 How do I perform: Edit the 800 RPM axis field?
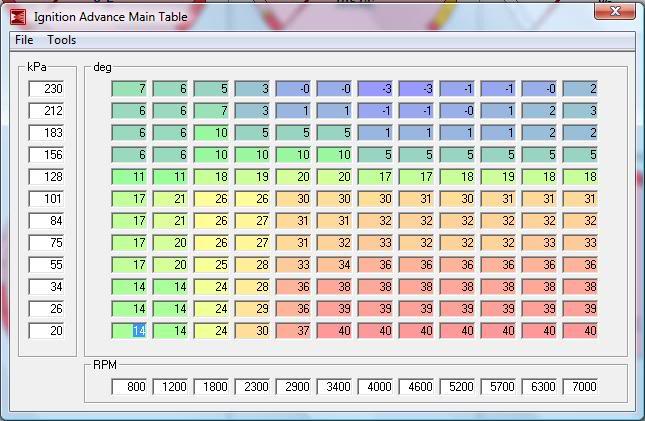pos(129,386)
